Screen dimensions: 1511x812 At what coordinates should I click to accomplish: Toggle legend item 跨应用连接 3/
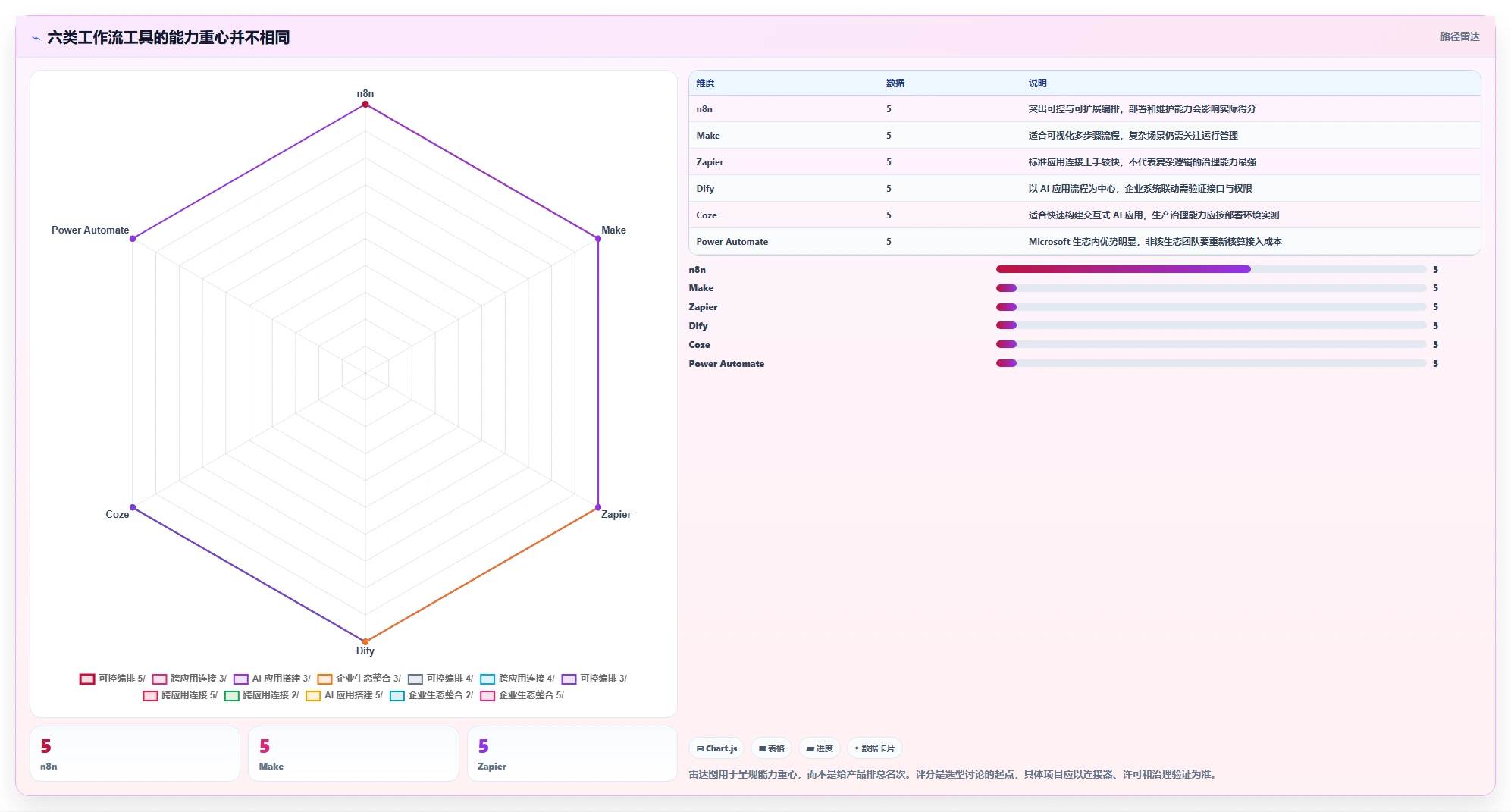189,679
